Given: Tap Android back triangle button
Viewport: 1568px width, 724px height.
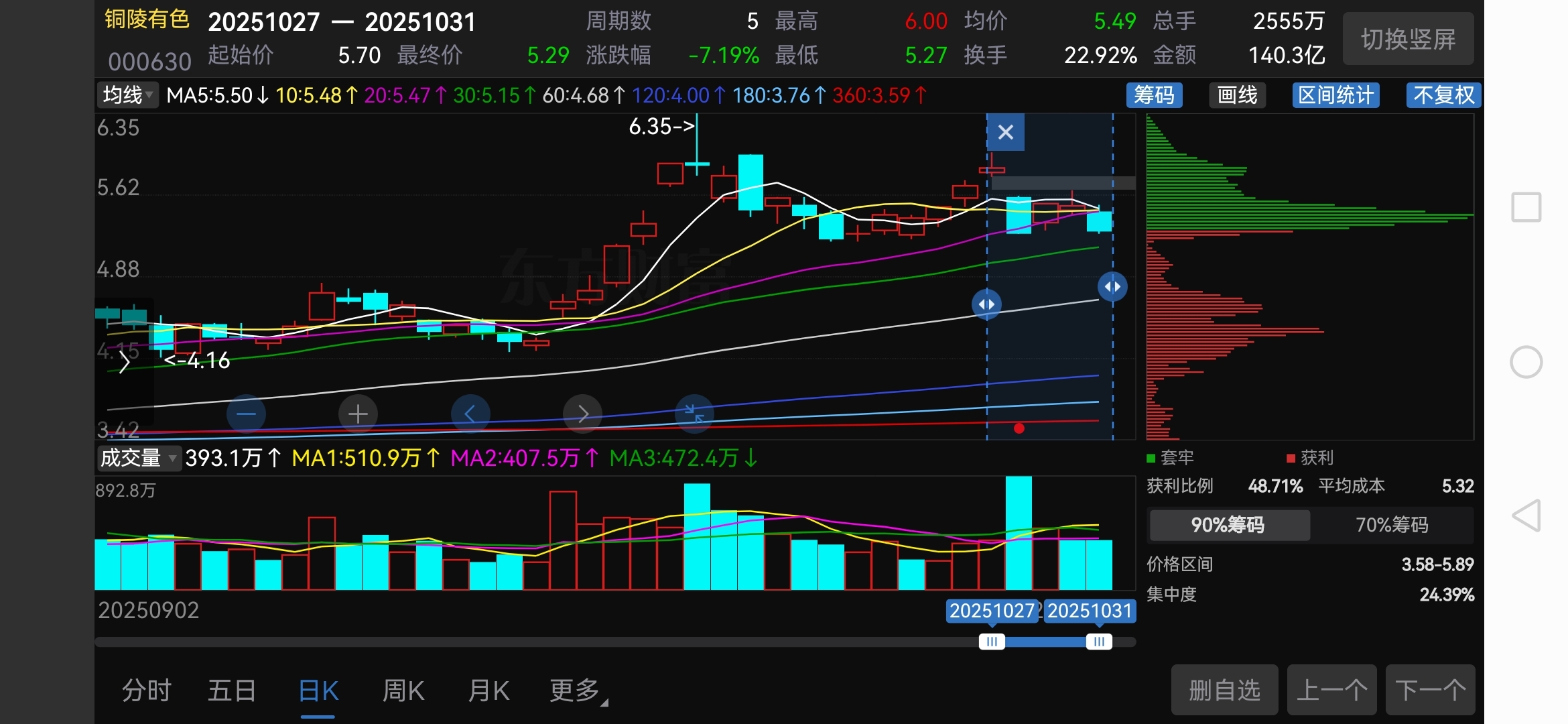Looking at the screenshot, I should tap(1526, 516).
